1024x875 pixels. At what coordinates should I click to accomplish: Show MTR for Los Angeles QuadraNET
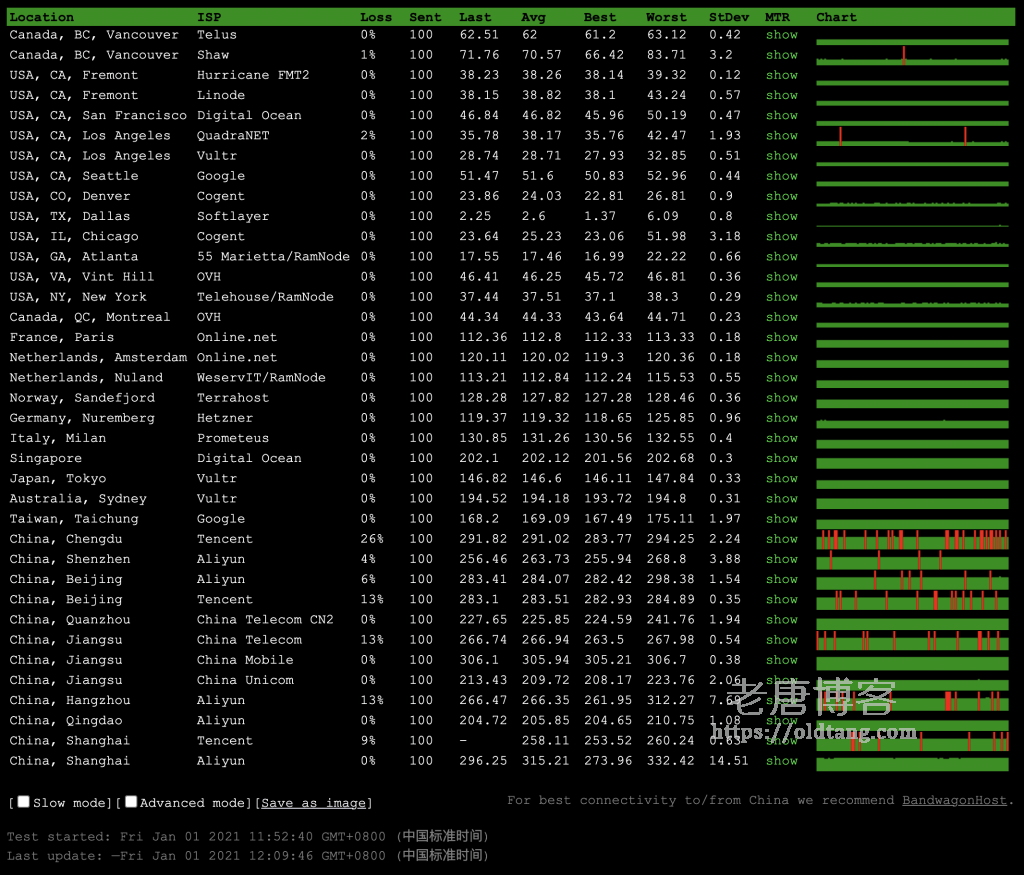pyautogui.click(x=781, y=136)
